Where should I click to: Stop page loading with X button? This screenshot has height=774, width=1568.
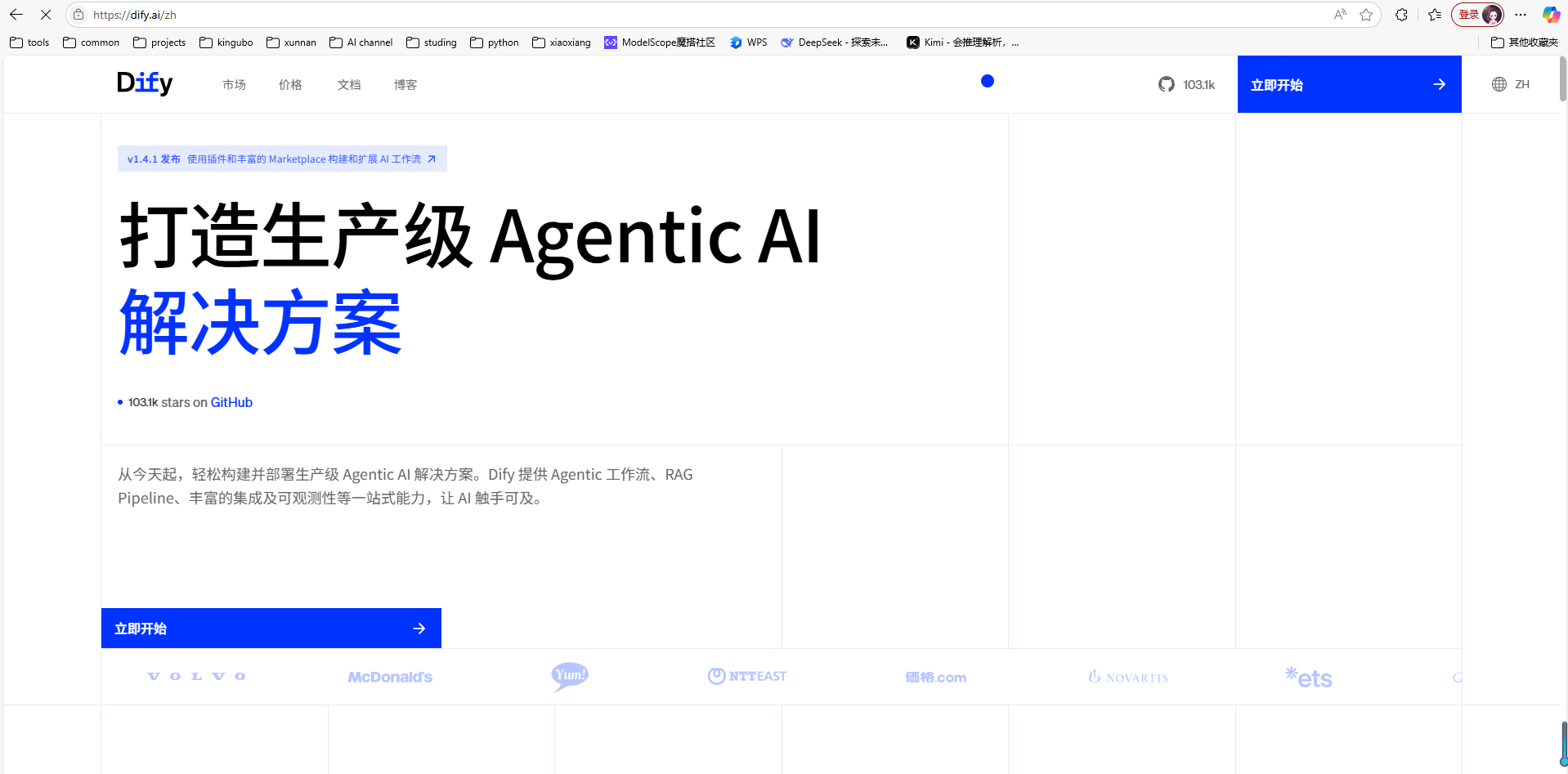(x=46, y=15)
